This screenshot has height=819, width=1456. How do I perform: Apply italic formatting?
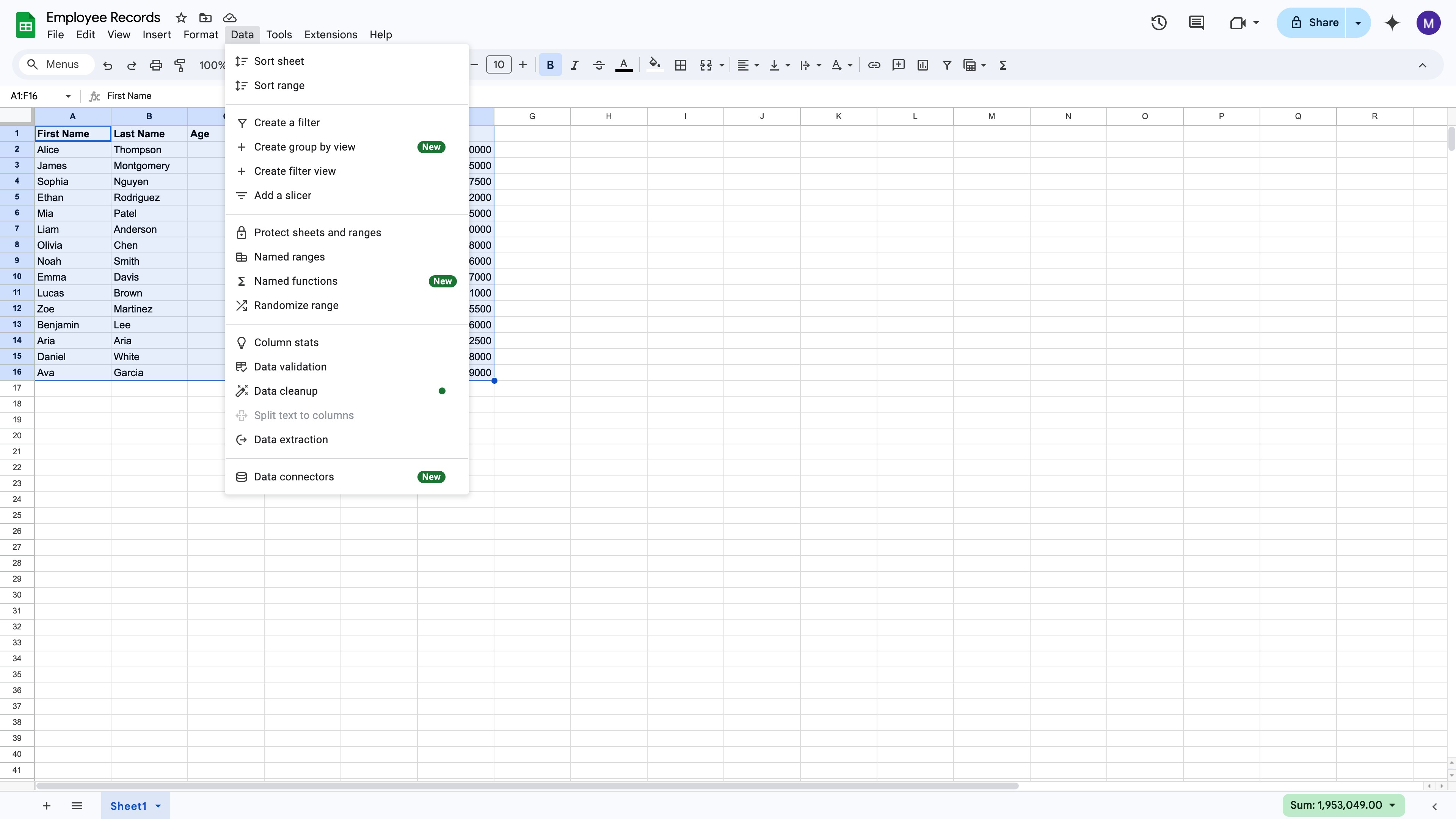(x=574, y=66)
